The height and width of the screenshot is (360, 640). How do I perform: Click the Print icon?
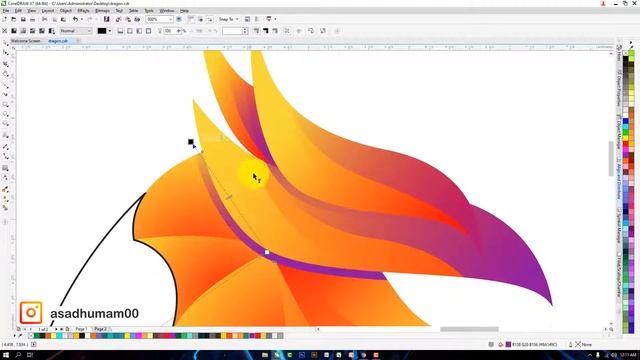coord(33,19)
